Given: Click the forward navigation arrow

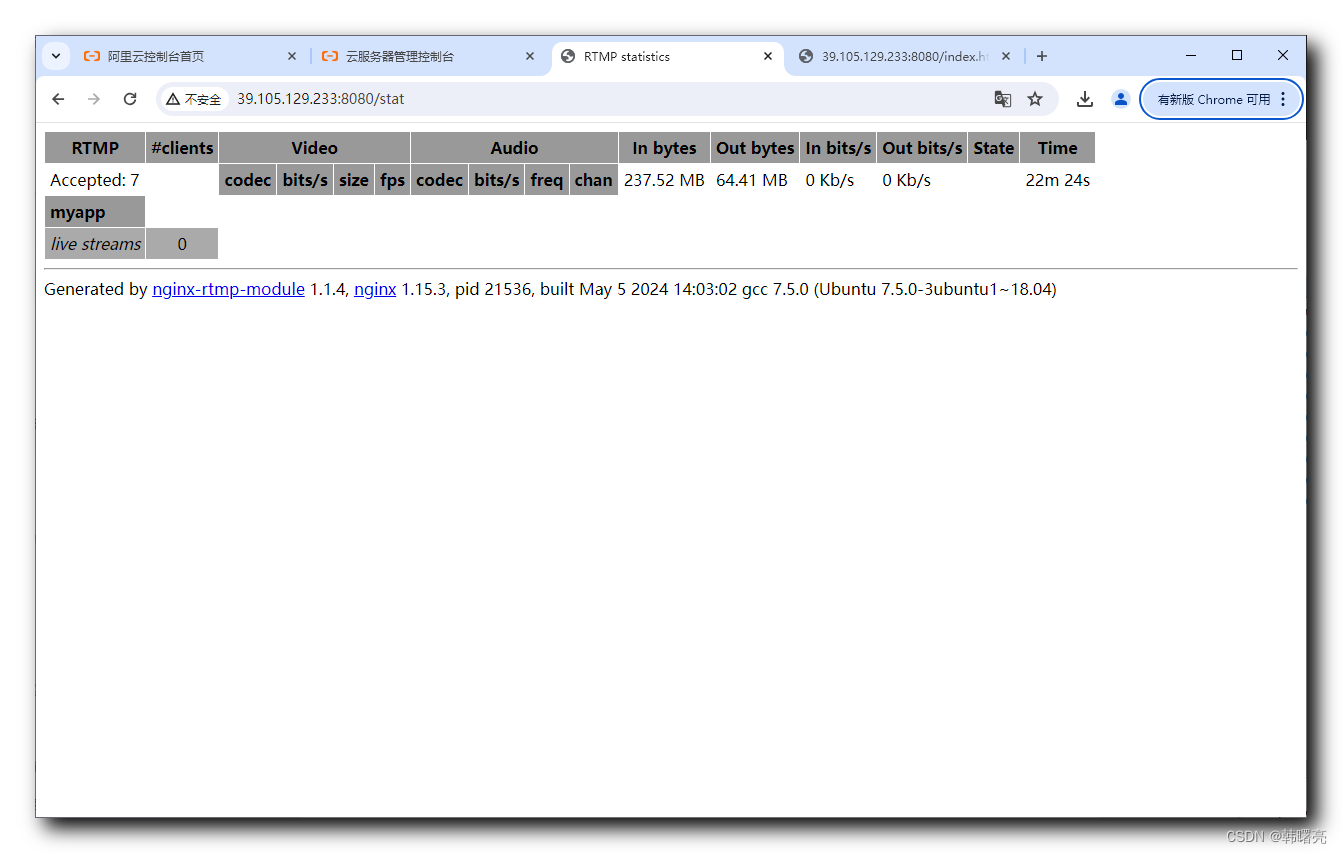Looking at the screenshot, I should [x=94, y=99].
